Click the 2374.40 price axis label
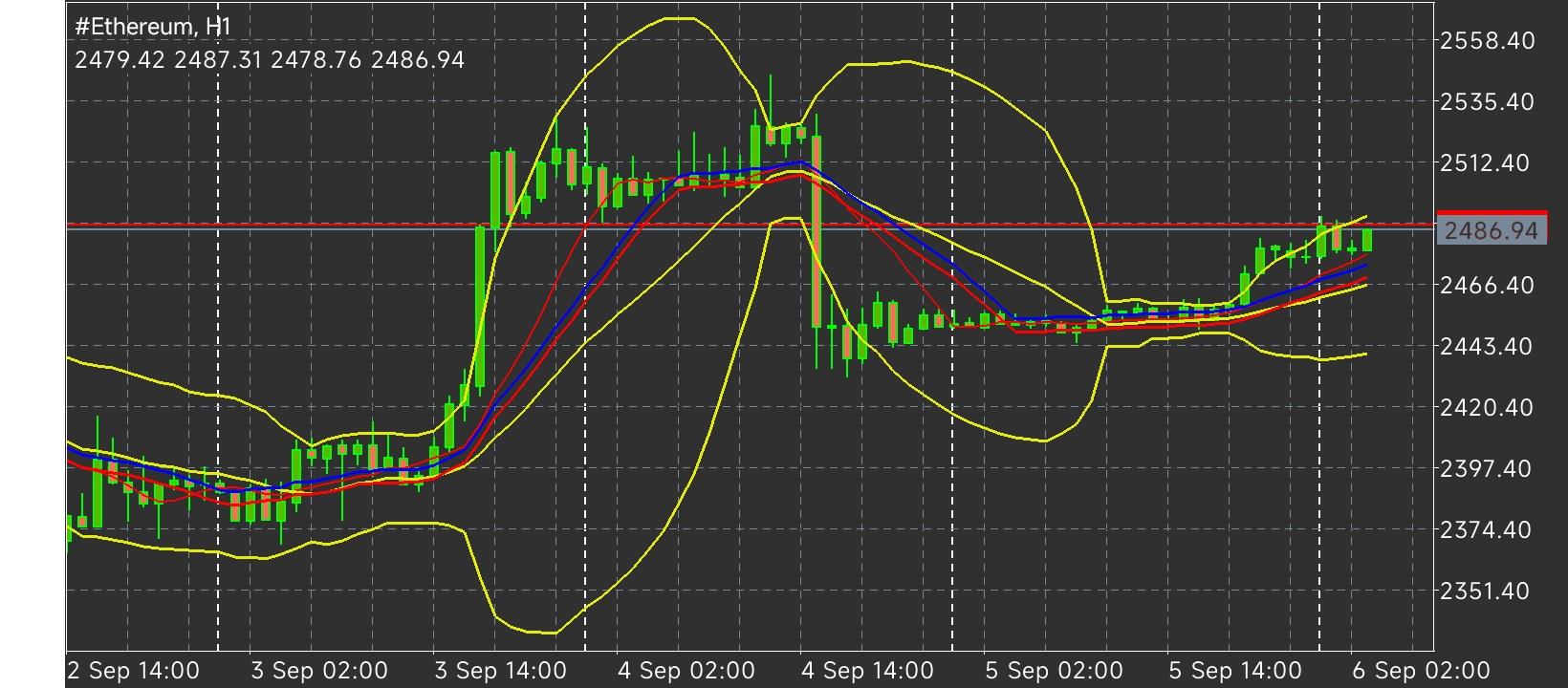This screenshot has width=1568, height=688. click(1487, 529)
